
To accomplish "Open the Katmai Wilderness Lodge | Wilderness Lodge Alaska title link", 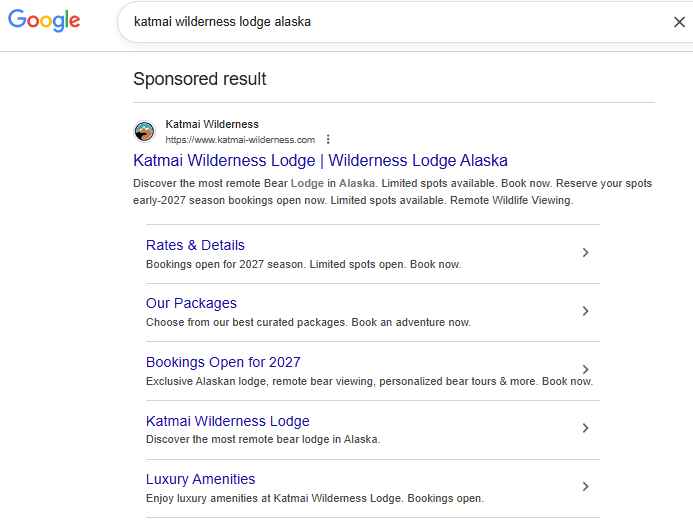I will coord(320,160).
